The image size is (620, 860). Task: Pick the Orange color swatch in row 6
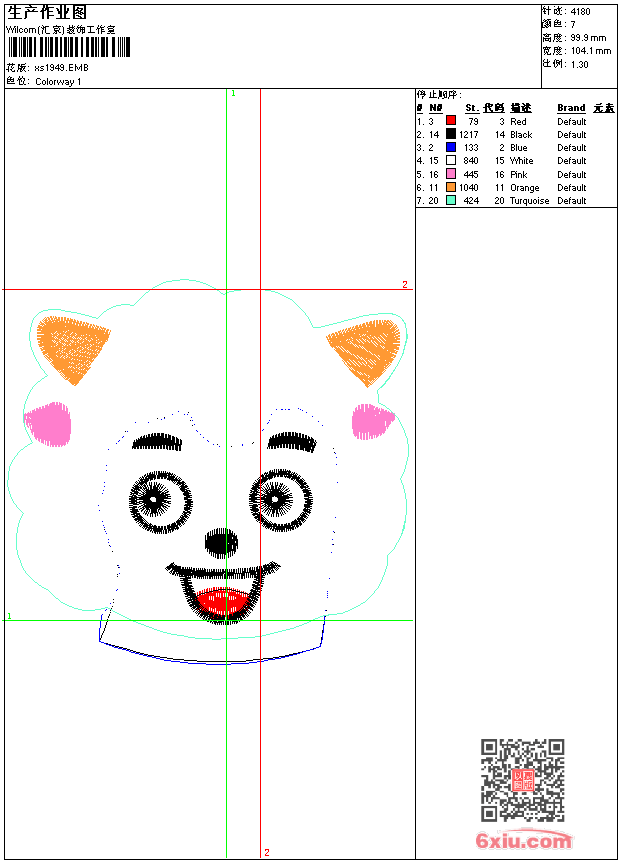pos(450,187)
